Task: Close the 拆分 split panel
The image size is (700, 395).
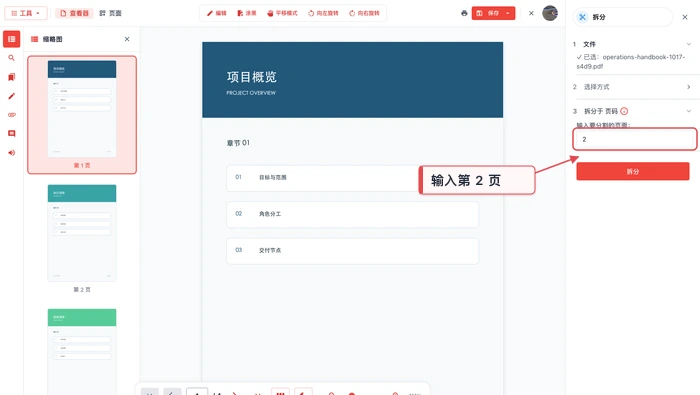Action: pyautogui.click(x=685, y=17)
